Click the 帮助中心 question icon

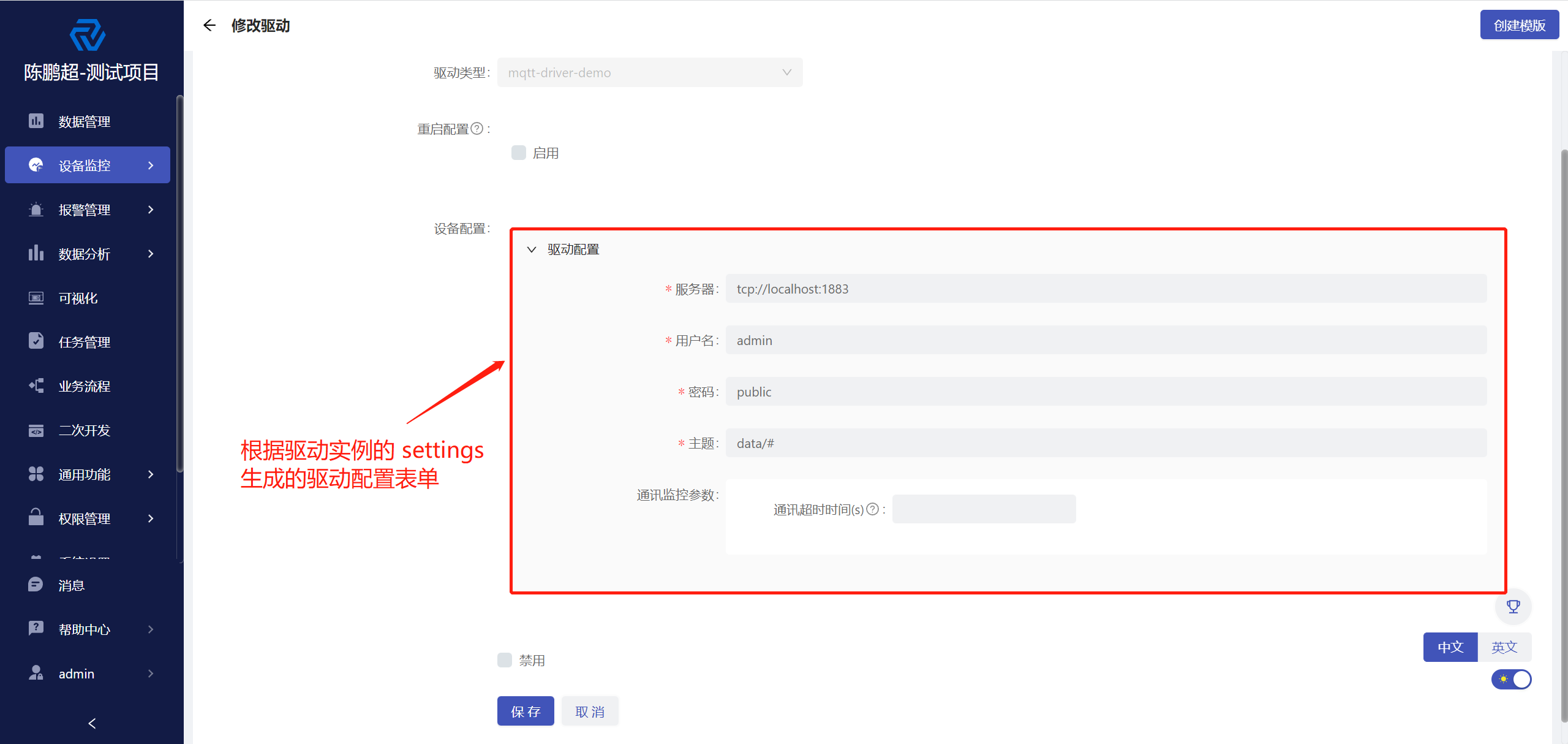pyautogui.click(x=36, y=629)
